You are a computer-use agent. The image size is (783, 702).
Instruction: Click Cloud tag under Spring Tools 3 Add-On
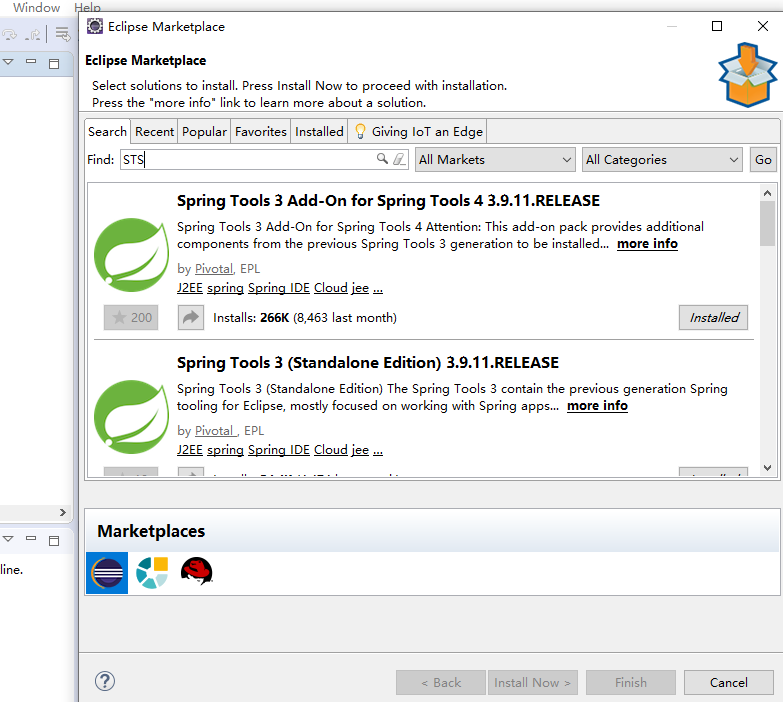pos(331,288)
